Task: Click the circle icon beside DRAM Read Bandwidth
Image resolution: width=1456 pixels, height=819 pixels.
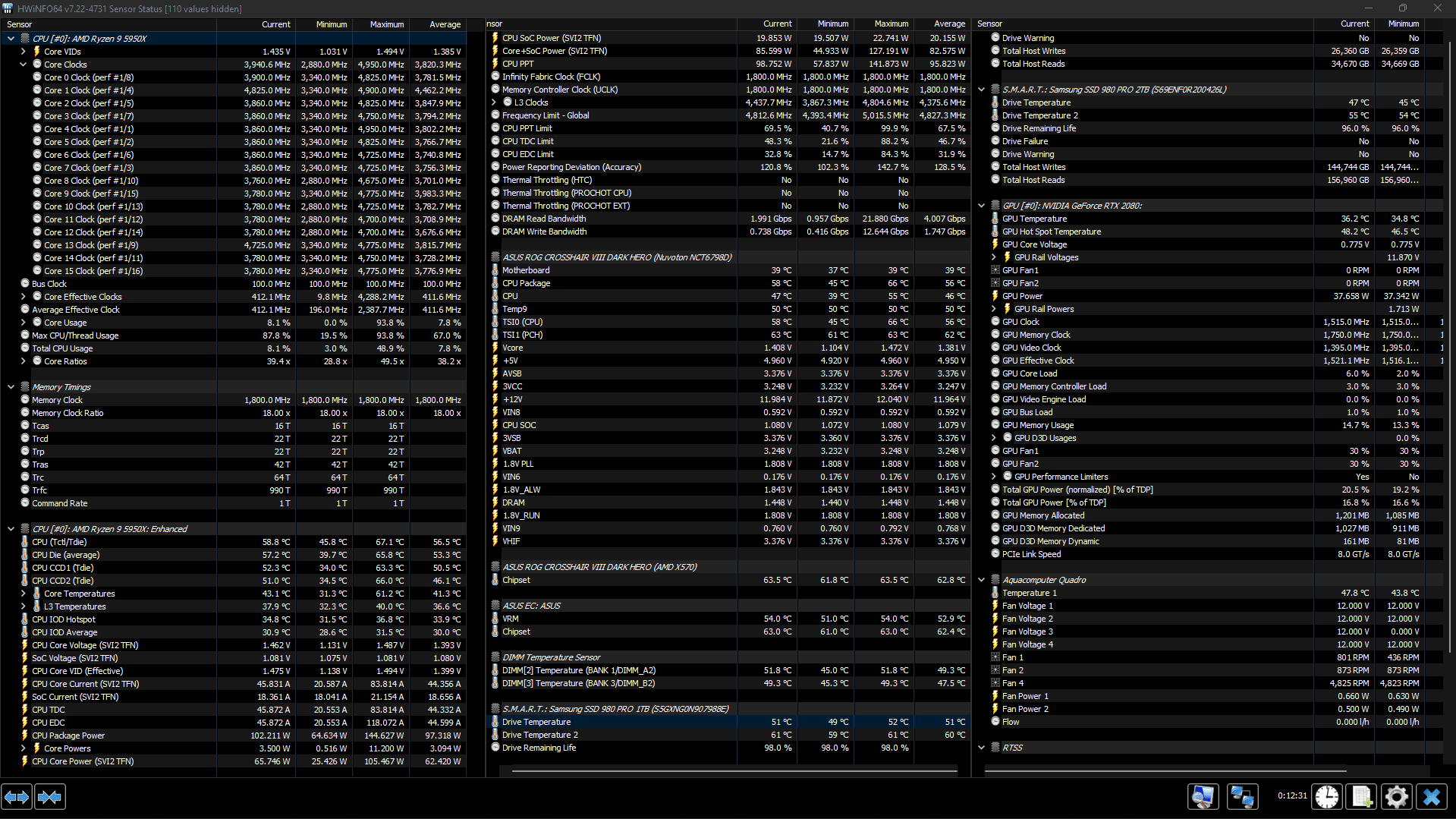Action: click(495, 219)
